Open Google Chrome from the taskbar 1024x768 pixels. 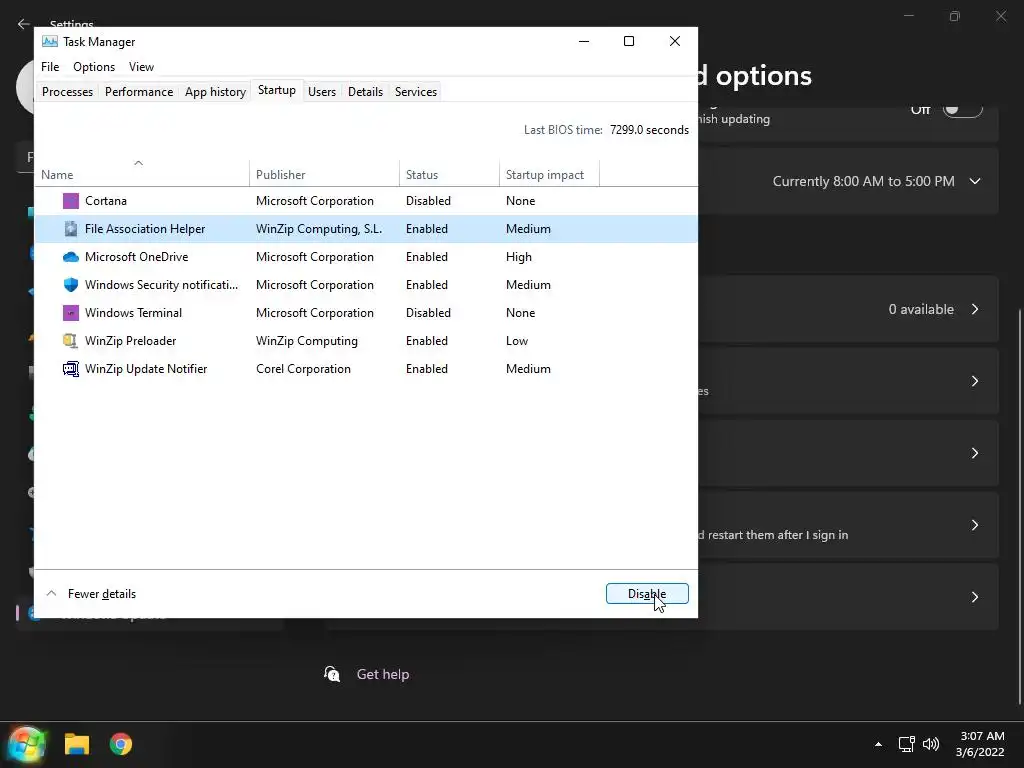[121, 744]
